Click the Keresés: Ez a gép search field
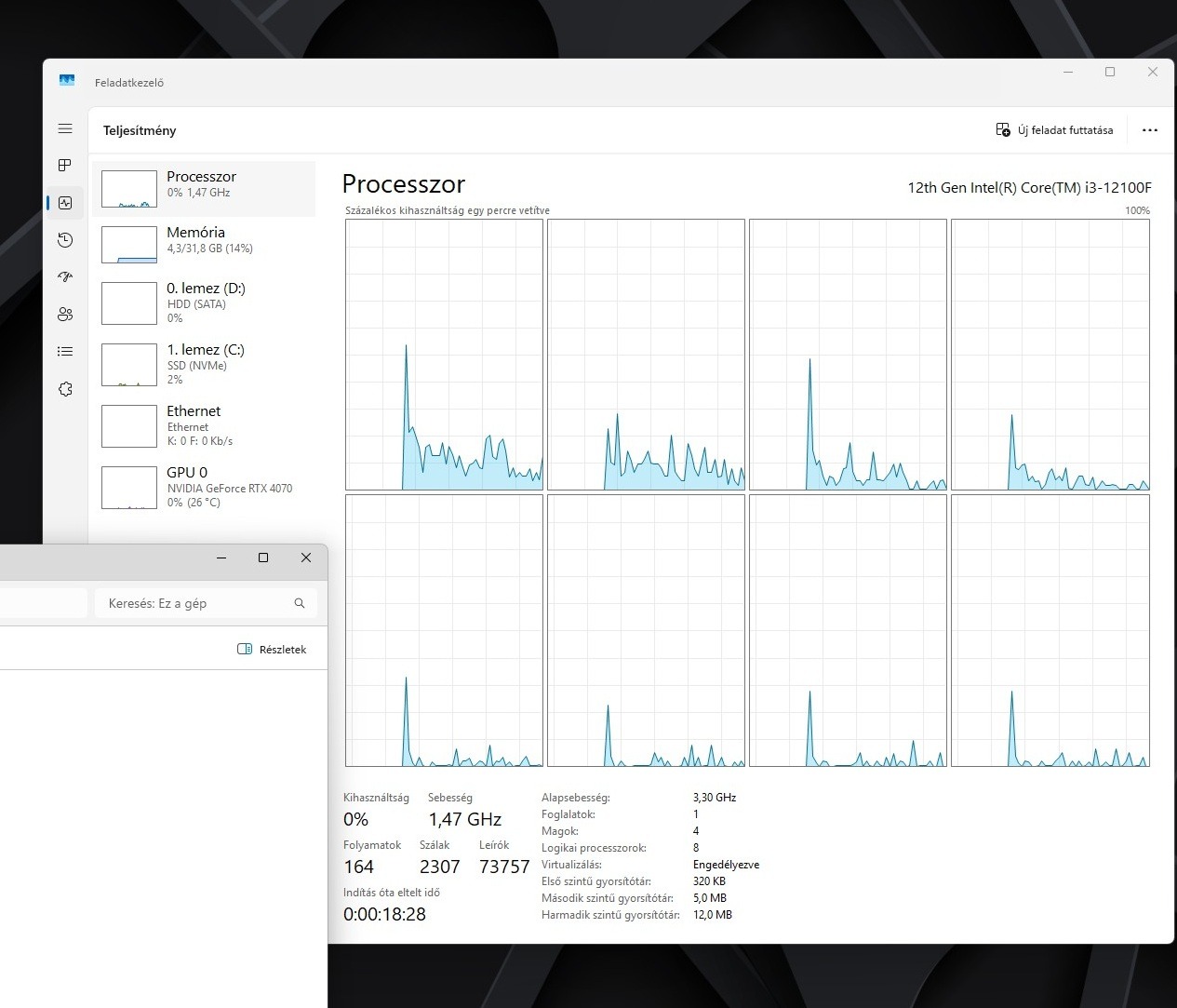 pos(206,603)
